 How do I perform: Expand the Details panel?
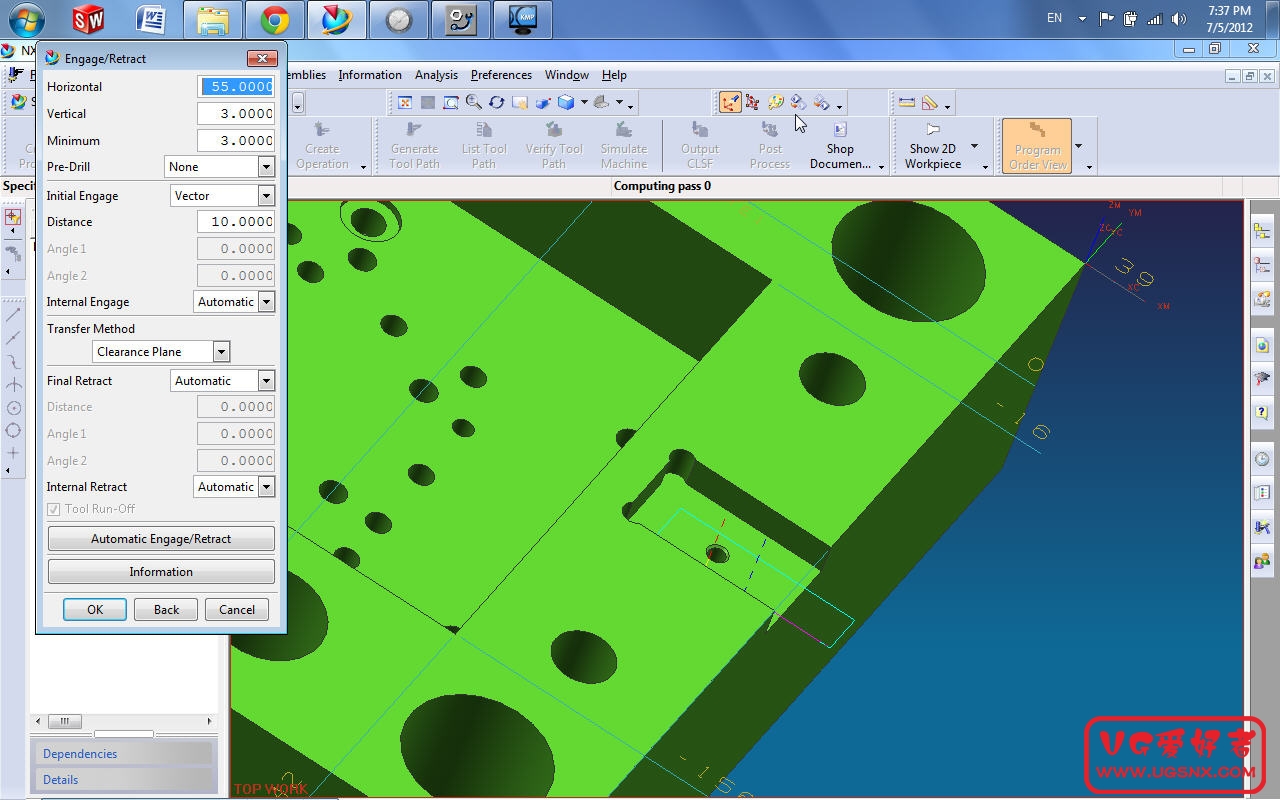(124, 780)
